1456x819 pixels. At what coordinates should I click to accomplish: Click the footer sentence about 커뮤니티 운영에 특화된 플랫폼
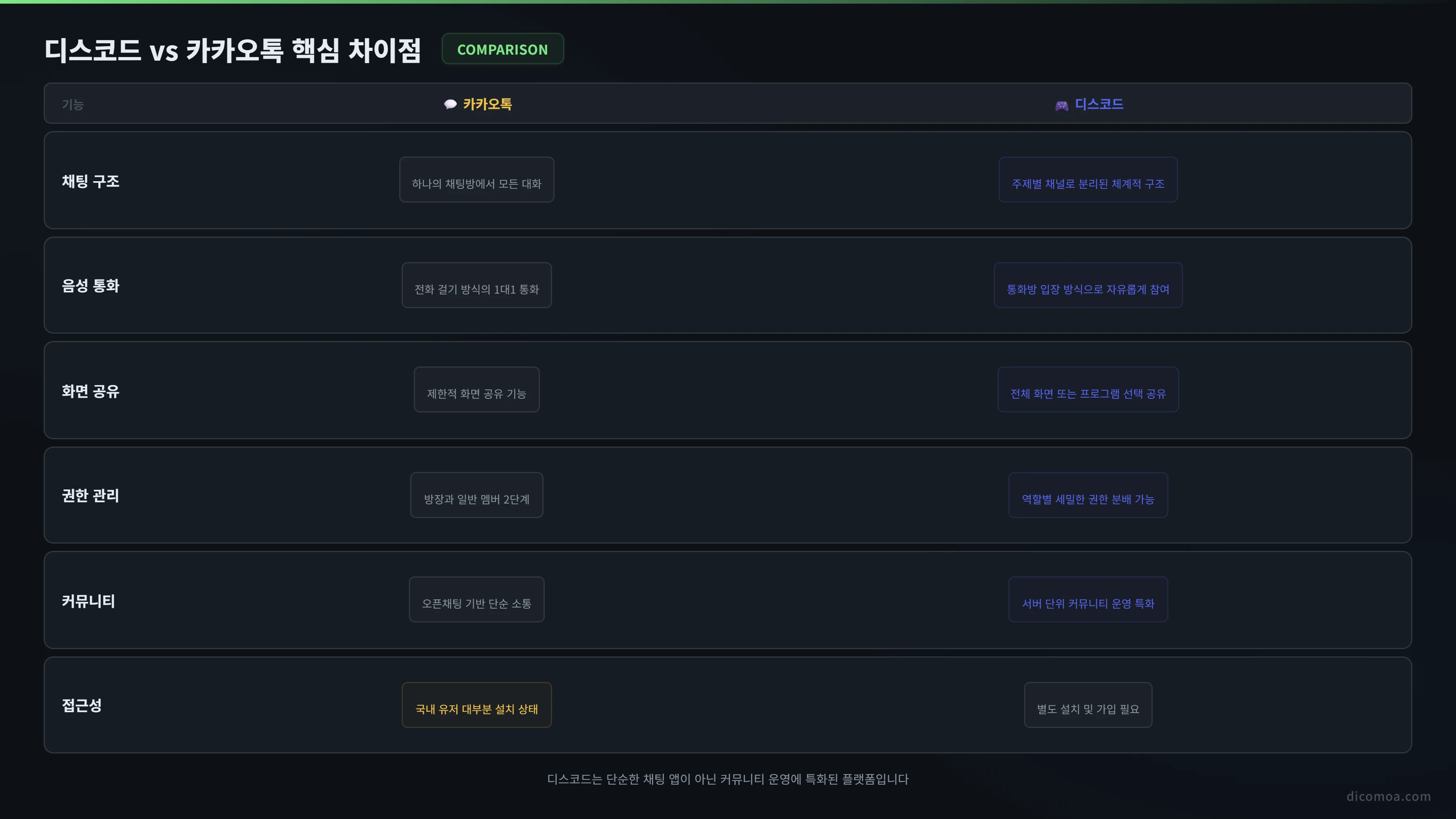click(x=728, y=779)
